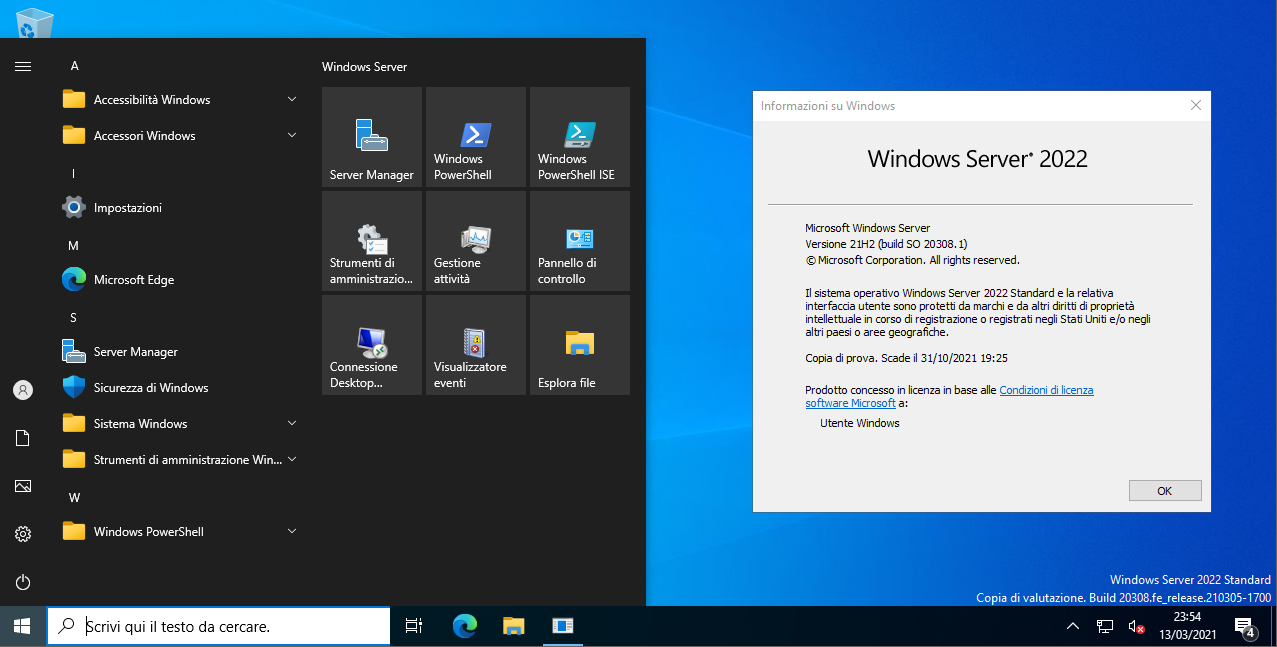Click the Copia di prova expiration text
This screenshot has height=647, width=1277.
point(905,357)
